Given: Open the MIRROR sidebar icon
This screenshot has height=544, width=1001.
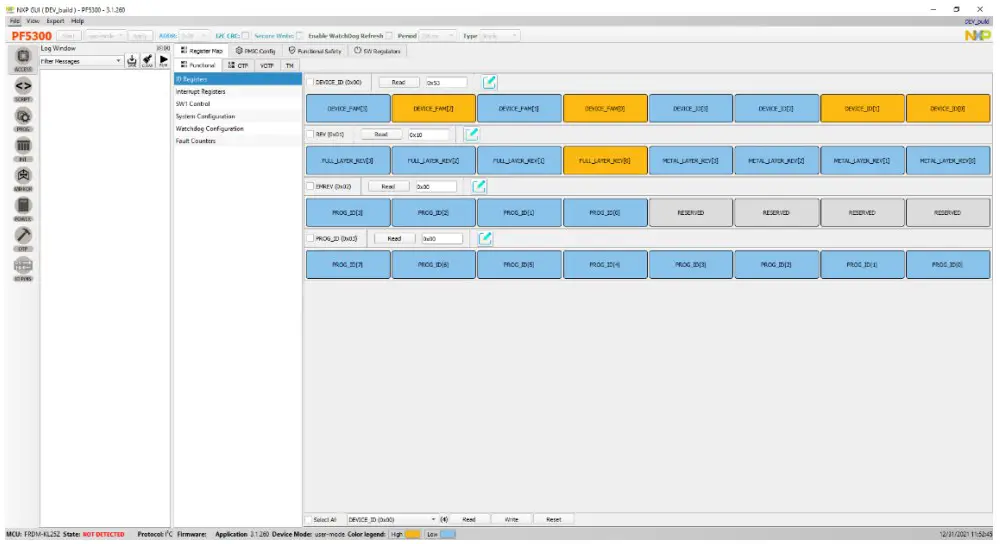Looking at the screenshot, I should [x=23, y=178].
